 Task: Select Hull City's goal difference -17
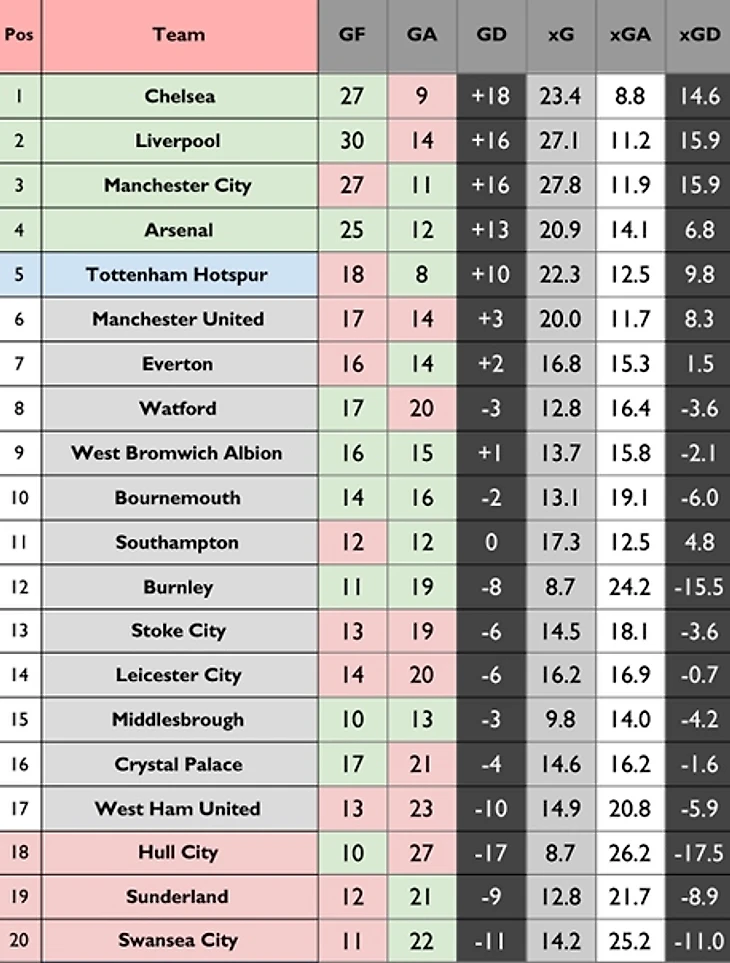[x=491, y=853]
